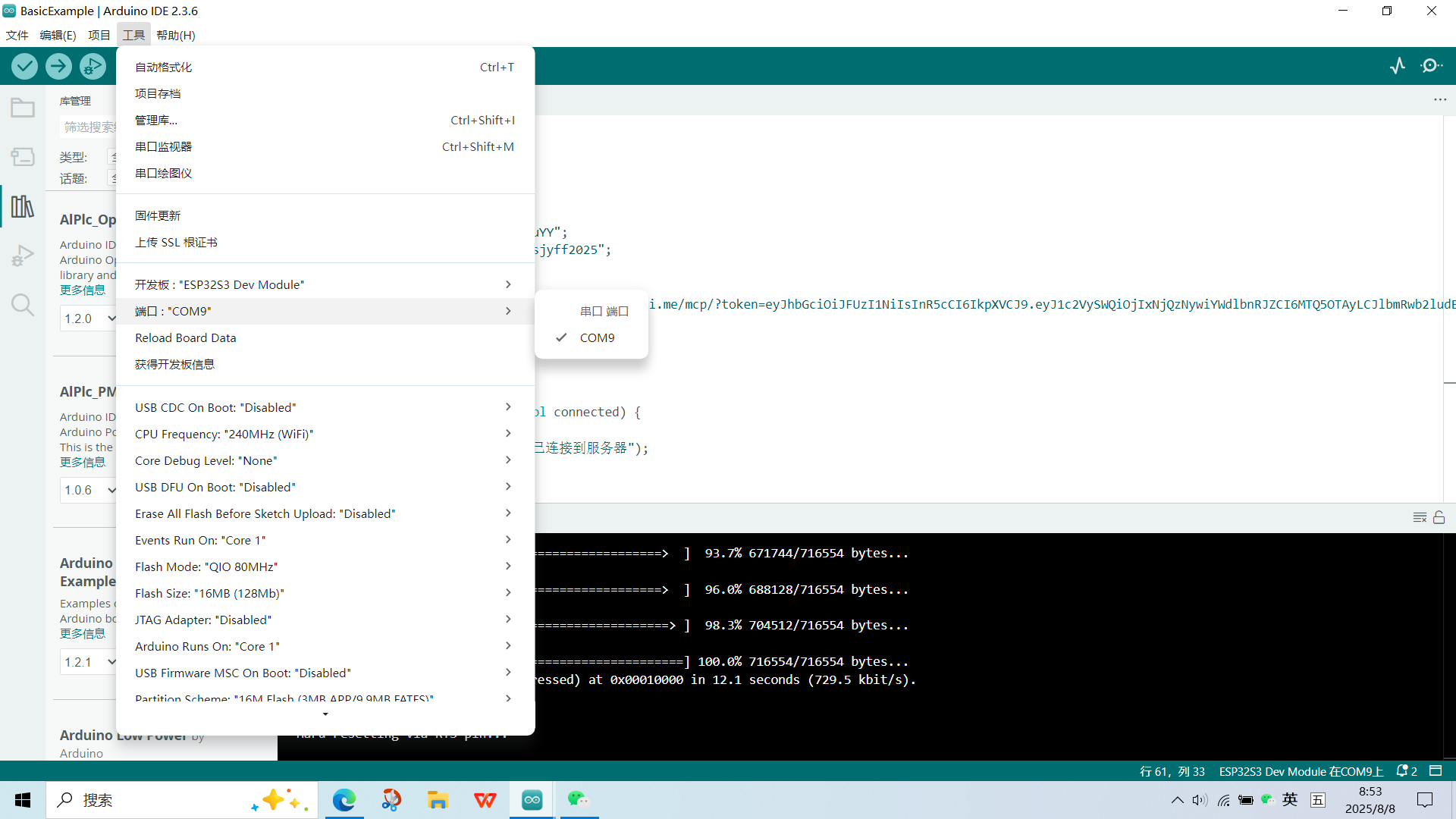The height and width of the screenshot is (819, 1456).
Task: Click the board status ESP32S3 Dev Module 在COM9上
Action: coord(1301,771)
